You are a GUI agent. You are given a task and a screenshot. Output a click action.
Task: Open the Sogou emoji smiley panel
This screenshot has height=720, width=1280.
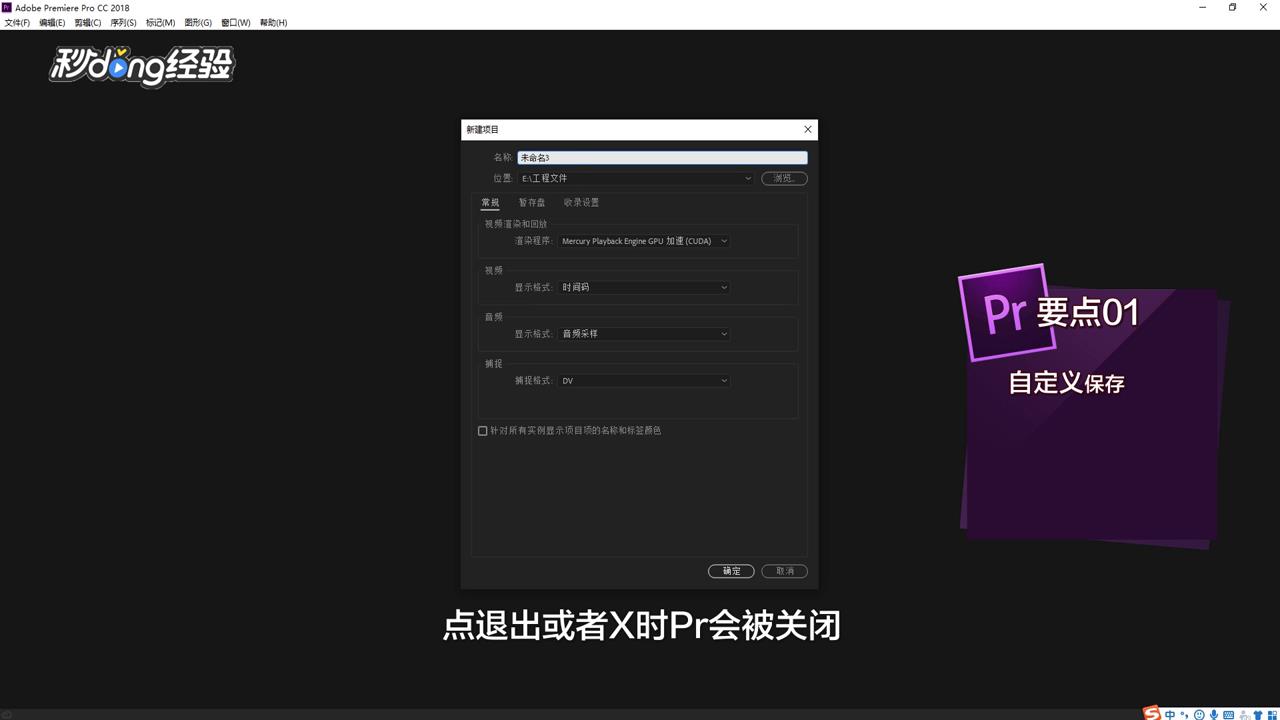tap(1199, 714)
